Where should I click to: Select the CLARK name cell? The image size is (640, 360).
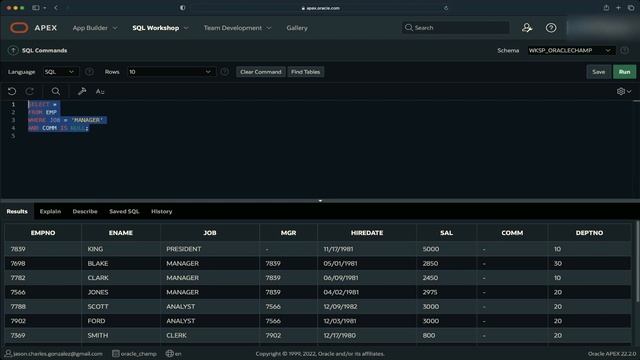pos(121,278)
